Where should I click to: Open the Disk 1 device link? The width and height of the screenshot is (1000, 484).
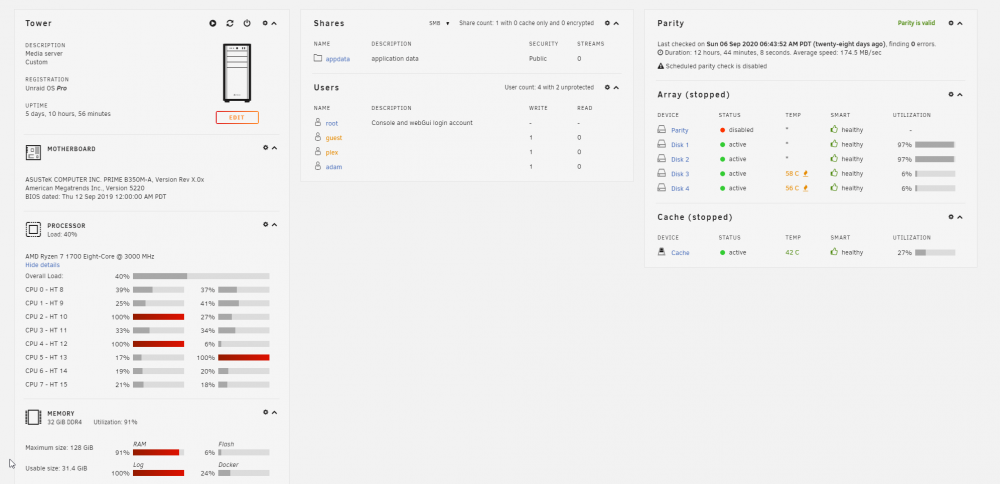[680, 145]
